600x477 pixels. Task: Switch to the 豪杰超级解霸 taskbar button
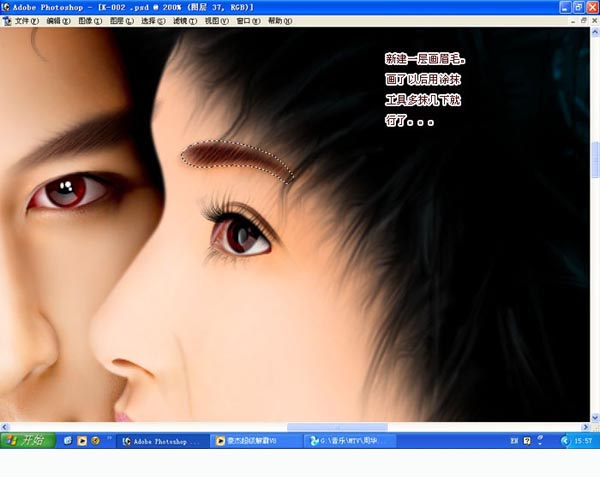(256, 441)
